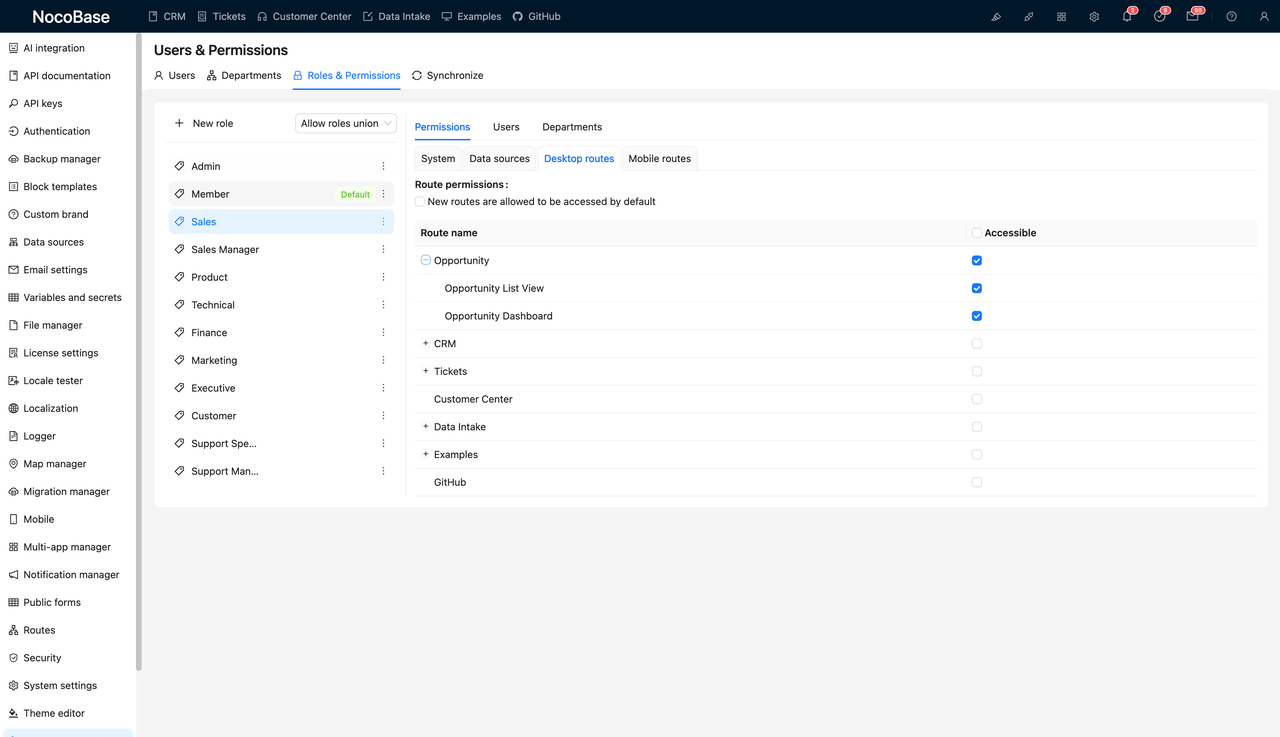Click the rocket icon in the top bar

coord(1029,17)
